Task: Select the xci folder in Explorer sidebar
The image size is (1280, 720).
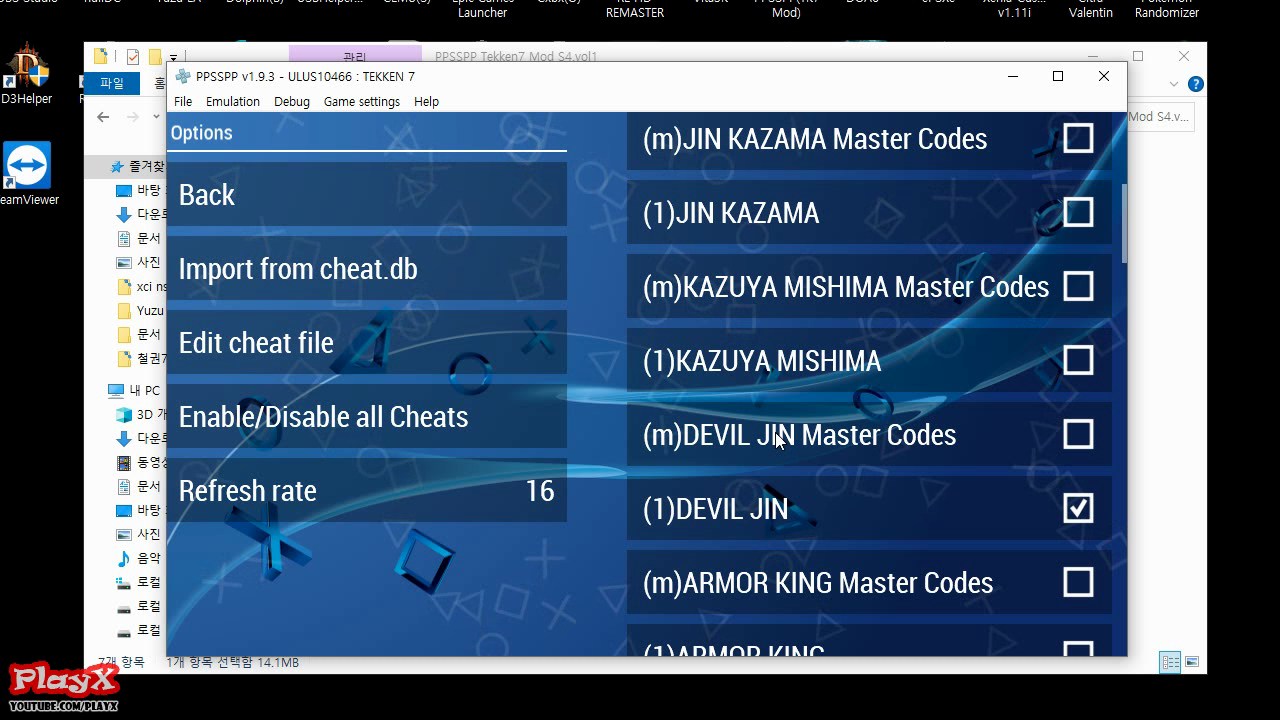Action: coord(140,286)
